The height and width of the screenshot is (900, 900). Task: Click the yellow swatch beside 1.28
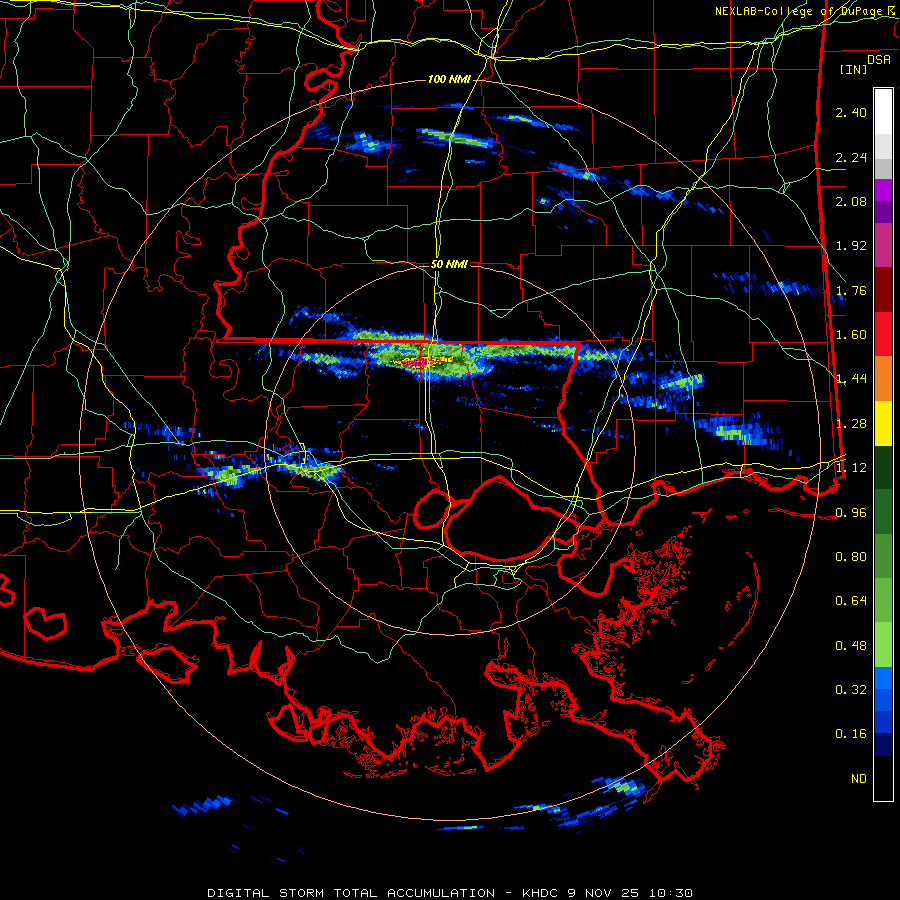(883, 424)
